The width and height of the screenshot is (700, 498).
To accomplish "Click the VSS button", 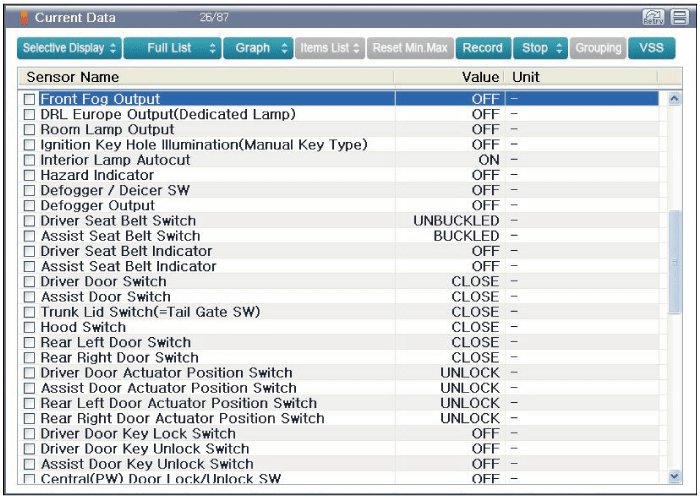I will (651, 48).
